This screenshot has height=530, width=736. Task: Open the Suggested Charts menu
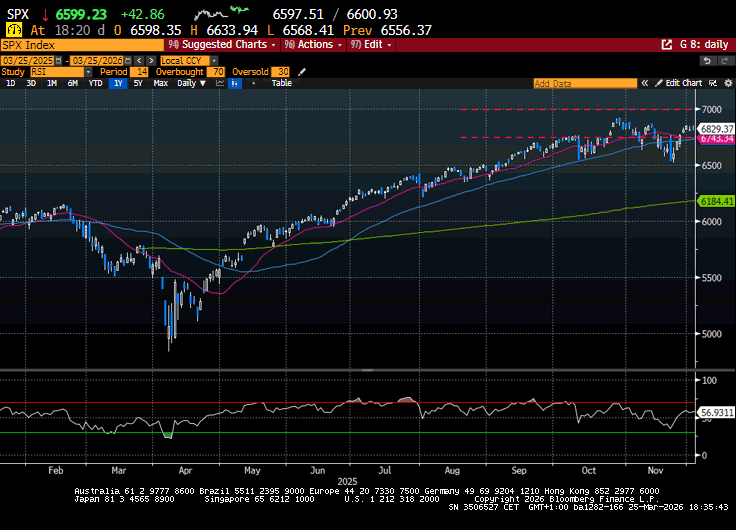pos(222,45)
